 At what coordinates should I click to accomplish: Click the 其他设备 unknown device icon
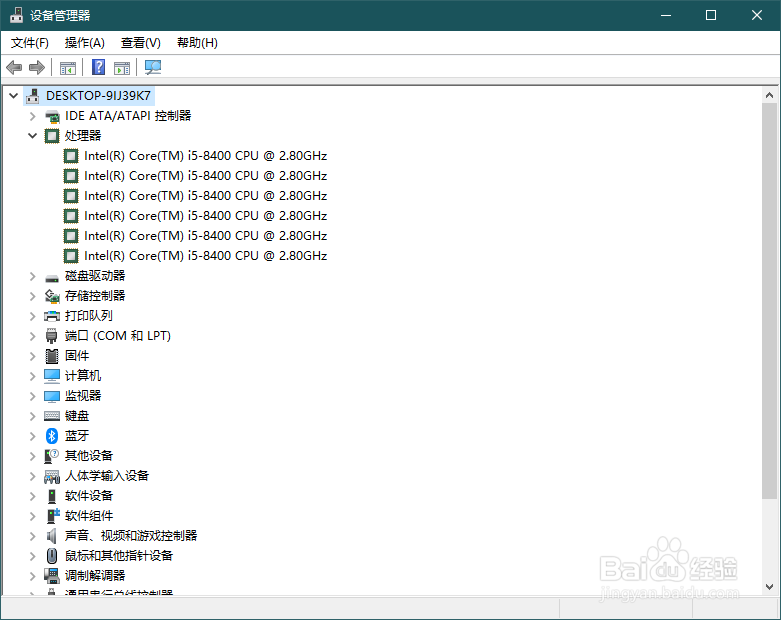[x=52, y=456]
